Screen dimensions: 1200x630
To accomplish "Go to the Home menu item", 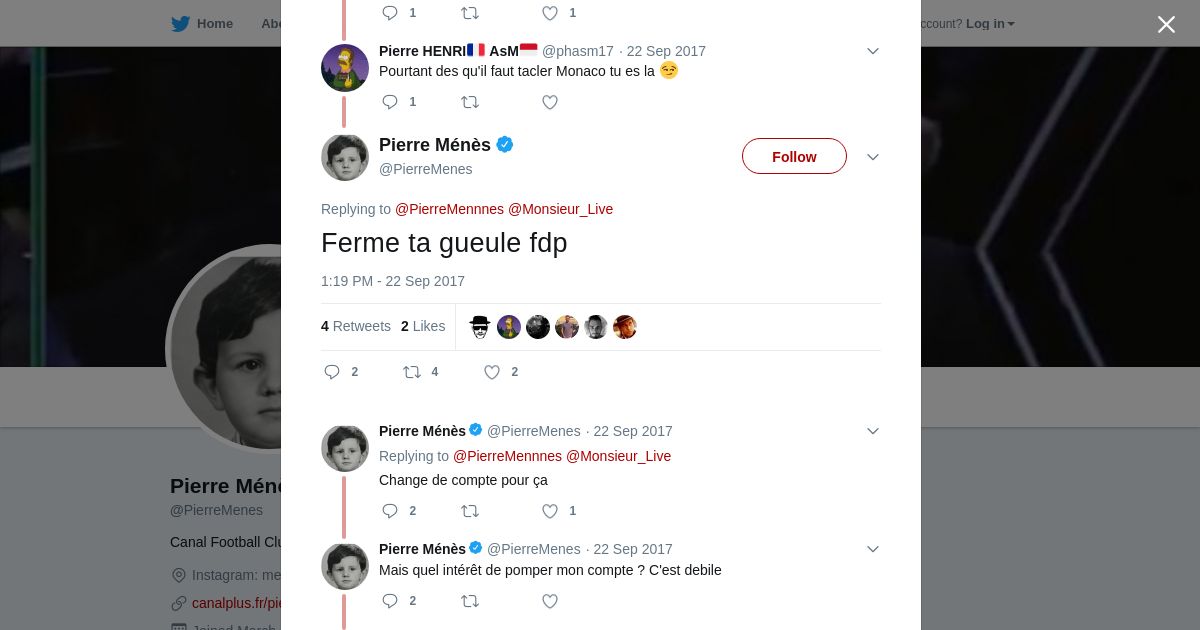I will click(214, 24).
